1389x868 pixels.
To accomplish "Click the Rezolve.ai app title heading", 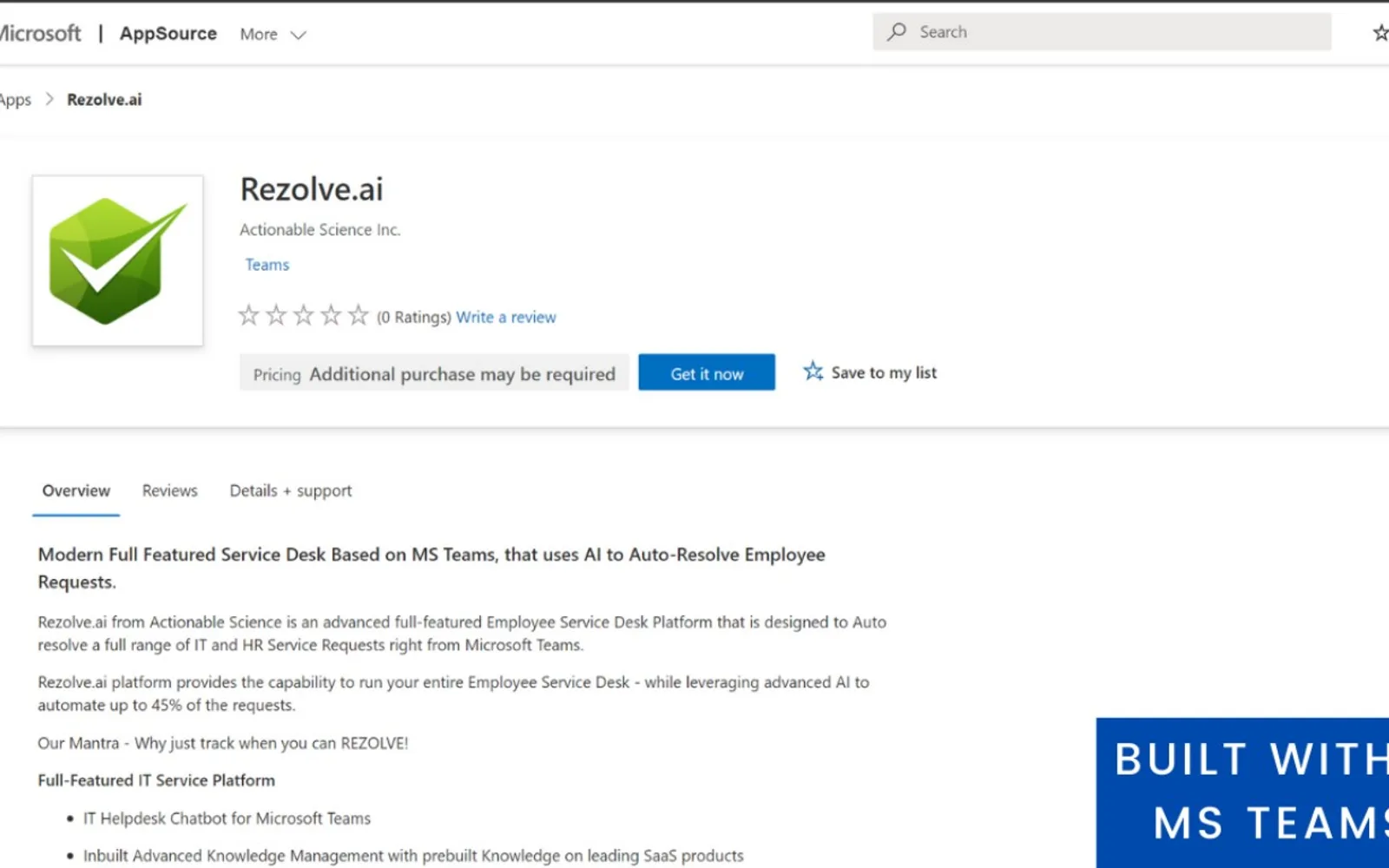I will [x=312, y=189].
